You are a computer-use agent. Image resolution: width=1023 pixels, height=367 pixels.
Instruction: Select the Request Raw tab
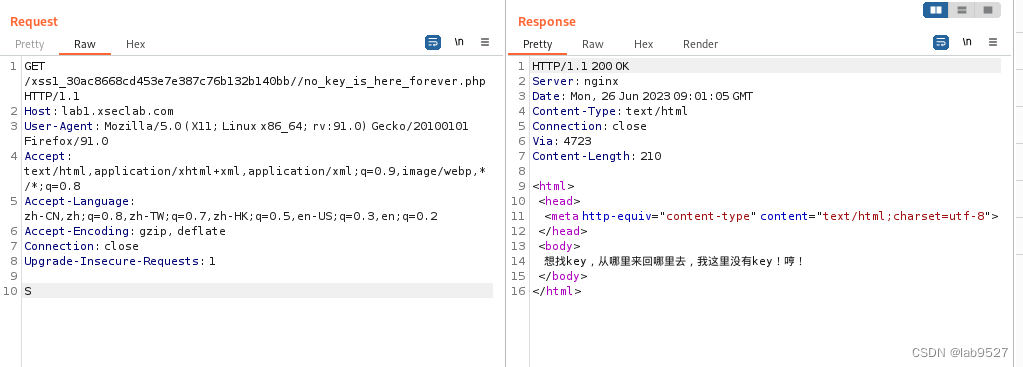(x=85, y=44)
